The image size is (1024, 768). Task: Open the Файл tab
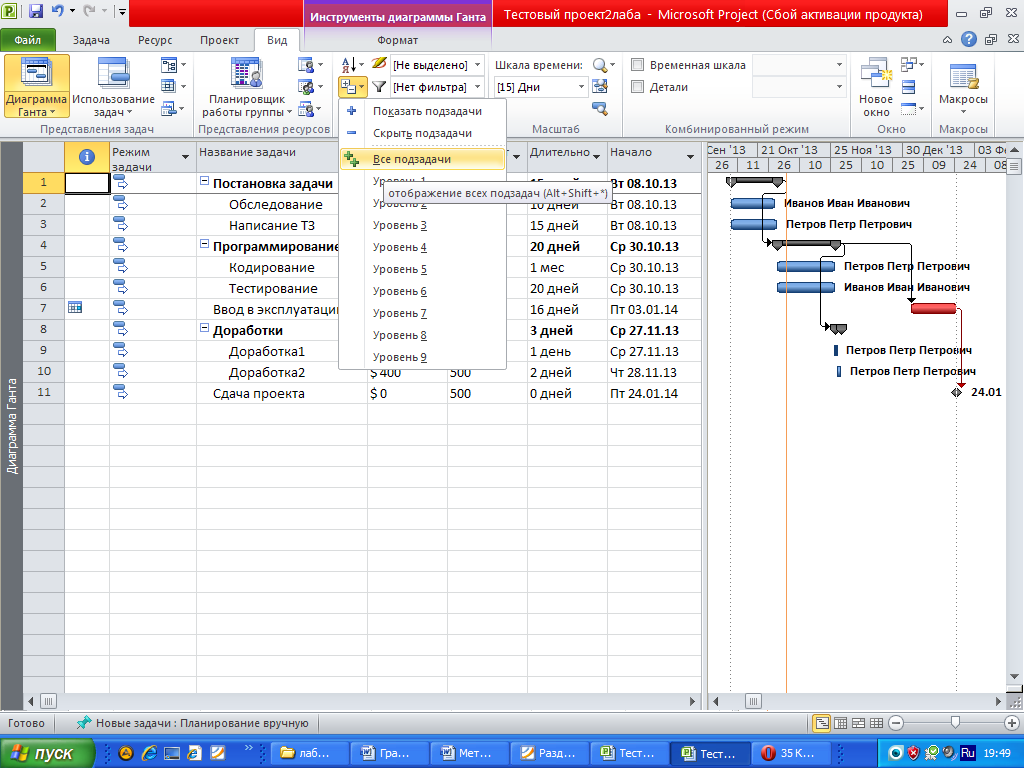click(x=27, y=40)
